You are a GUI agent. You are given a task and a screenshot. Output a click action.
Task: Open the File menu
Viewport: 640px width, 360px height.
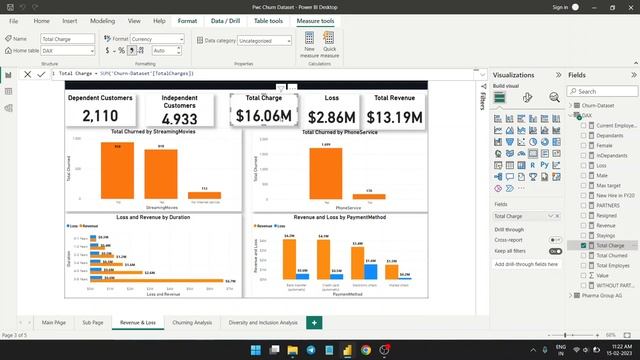coord(13,21)
